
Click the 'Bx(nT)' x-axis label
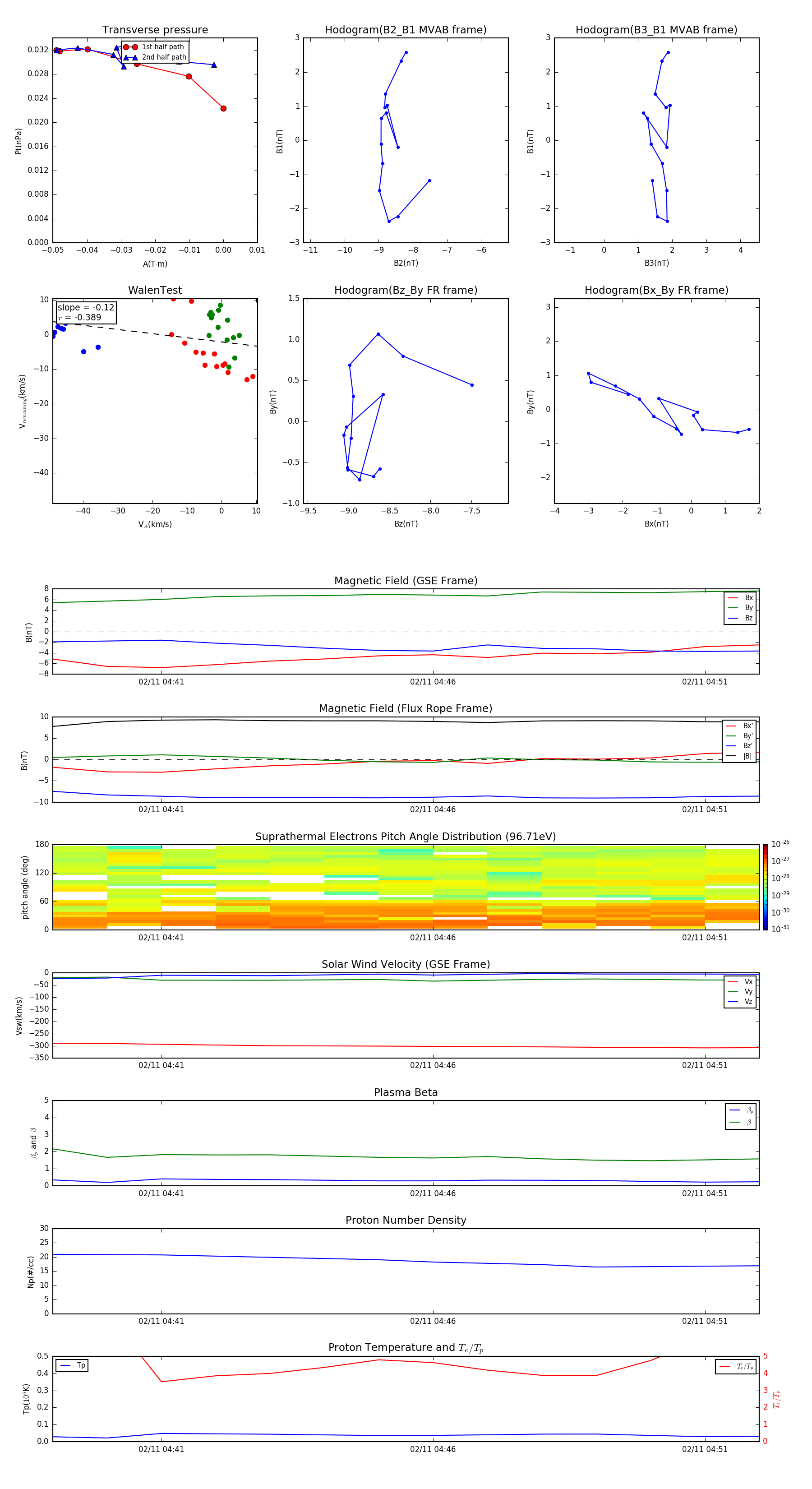(x=656, y=524)
